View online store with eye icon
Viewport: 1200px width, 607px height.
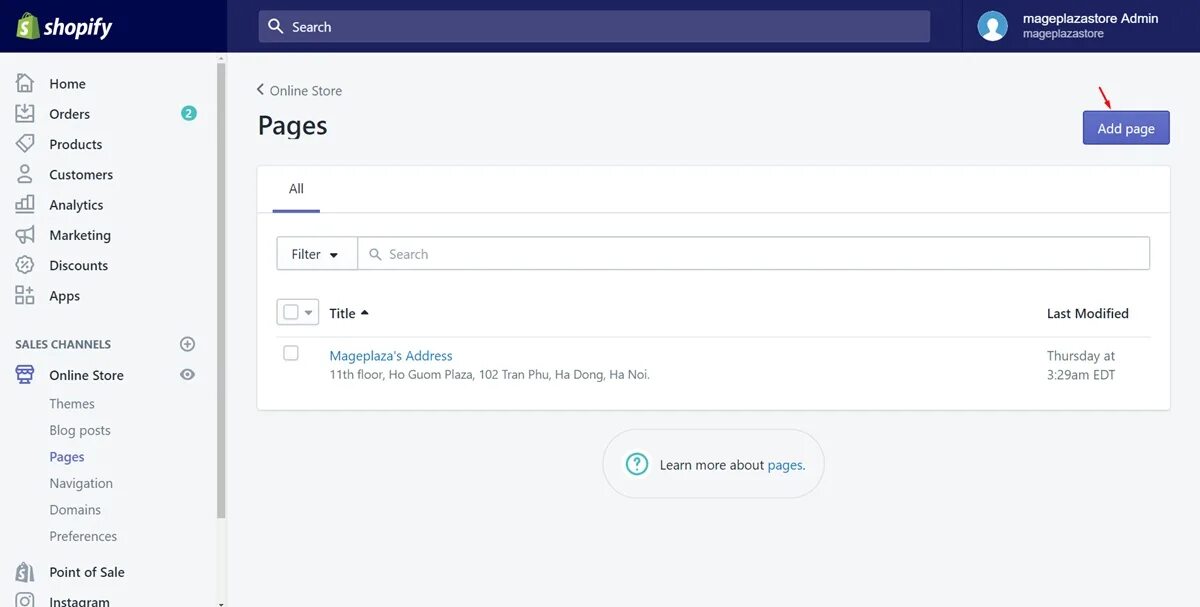click(187, 375)
